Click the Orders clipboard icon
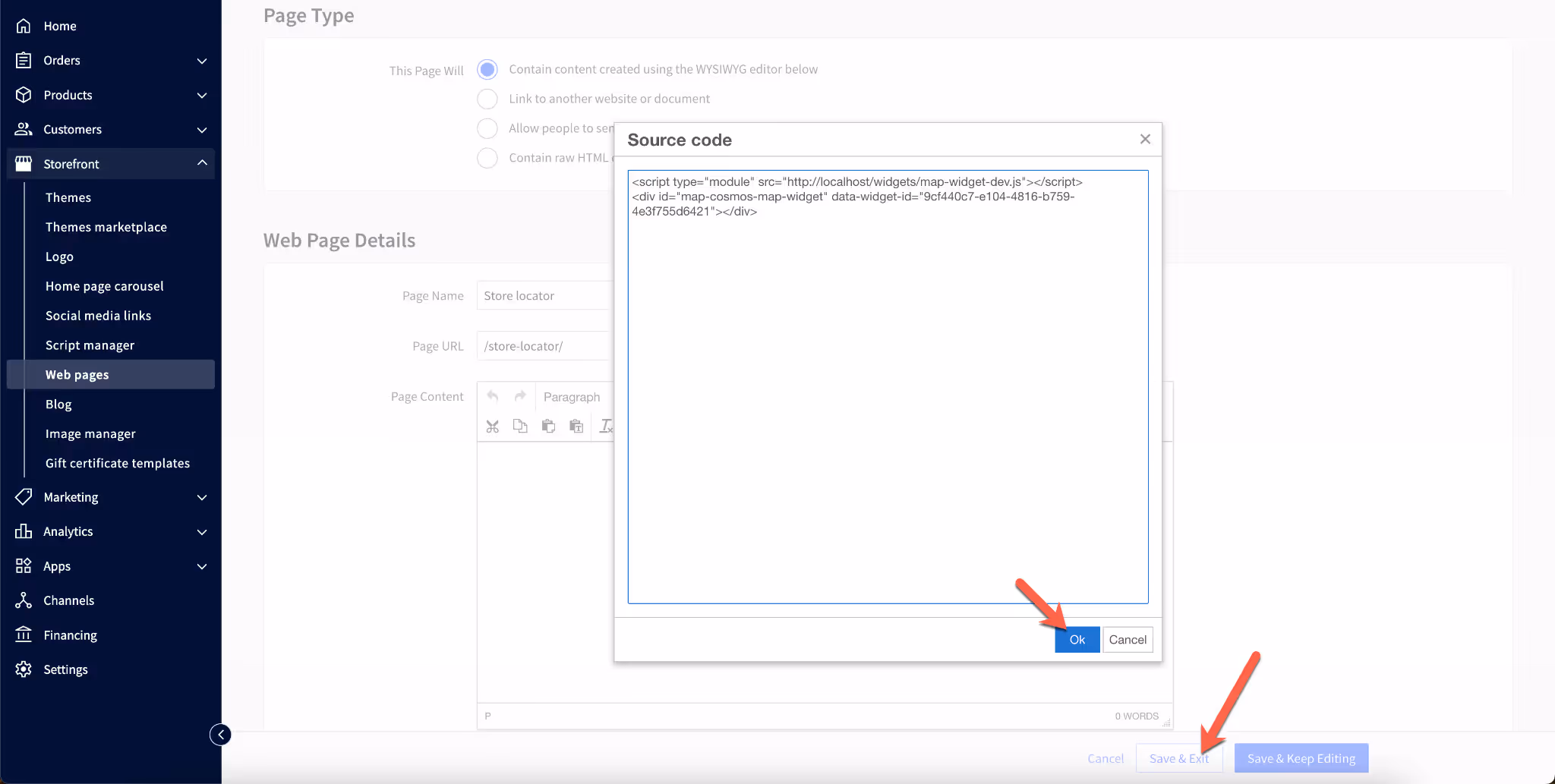 point(24,60)
